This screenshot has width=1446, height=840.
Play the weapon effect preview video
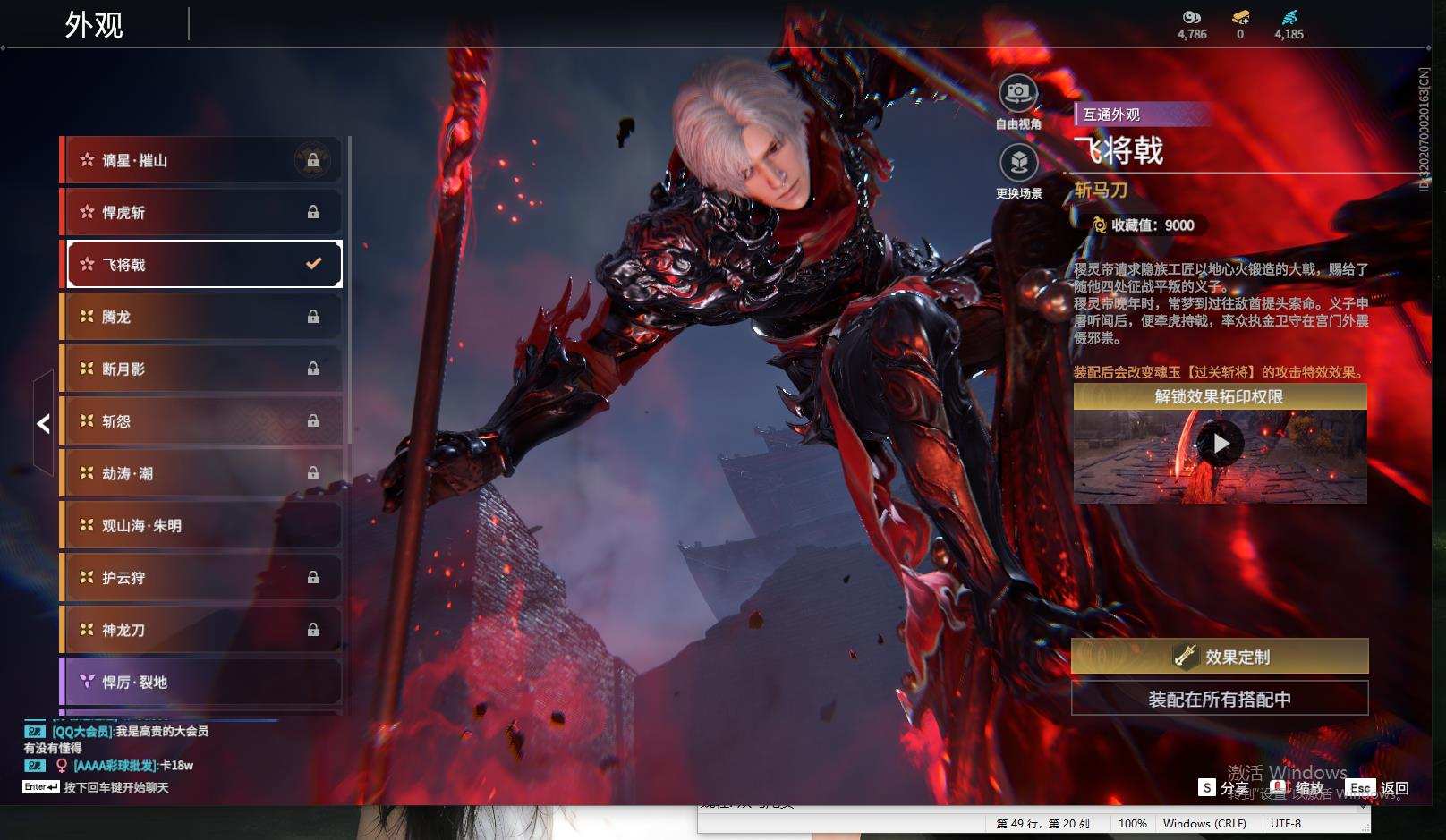pos(1221,444)
